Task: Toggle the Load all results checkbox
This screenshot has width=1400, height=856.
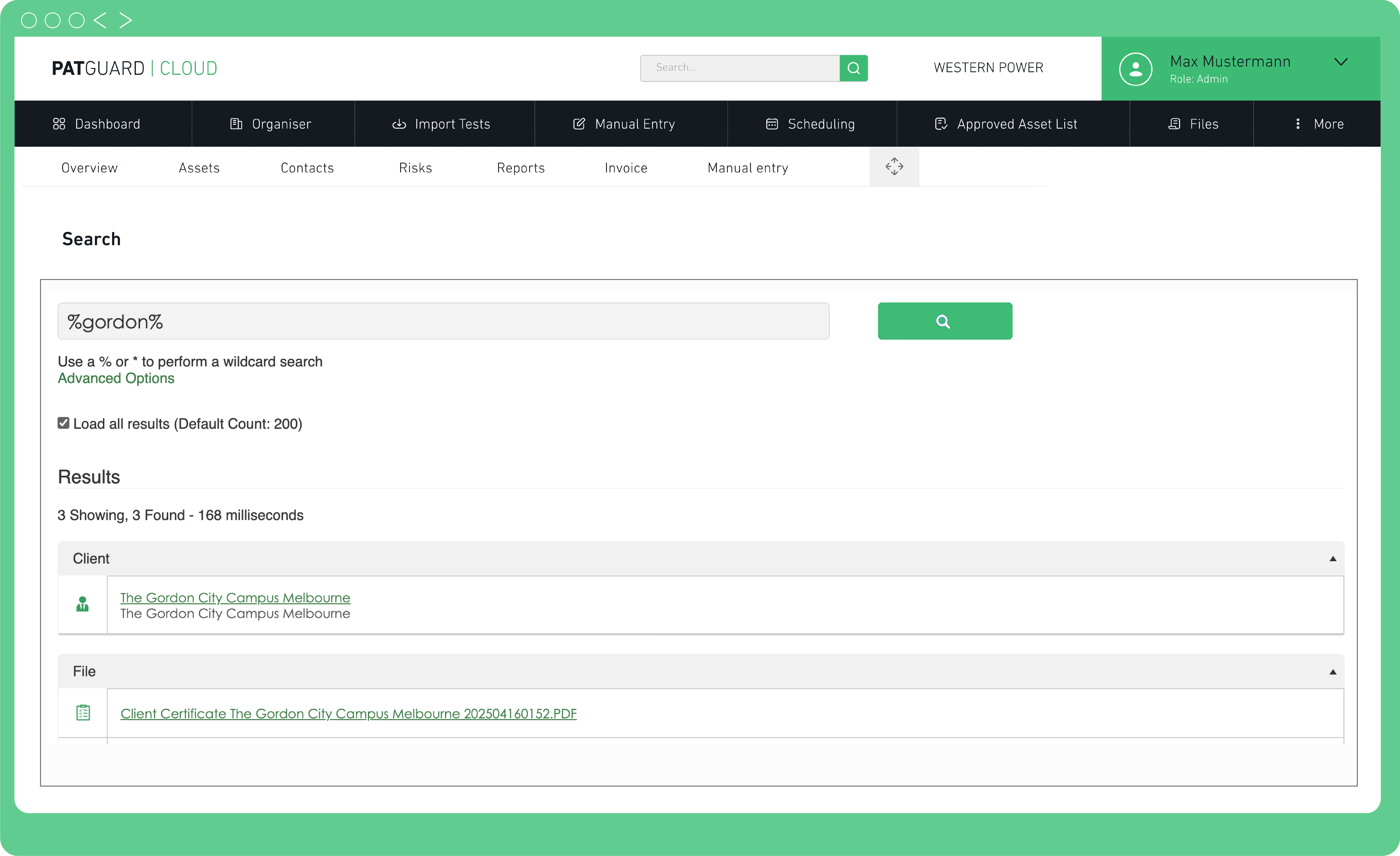Action: [x=64, y=423]
